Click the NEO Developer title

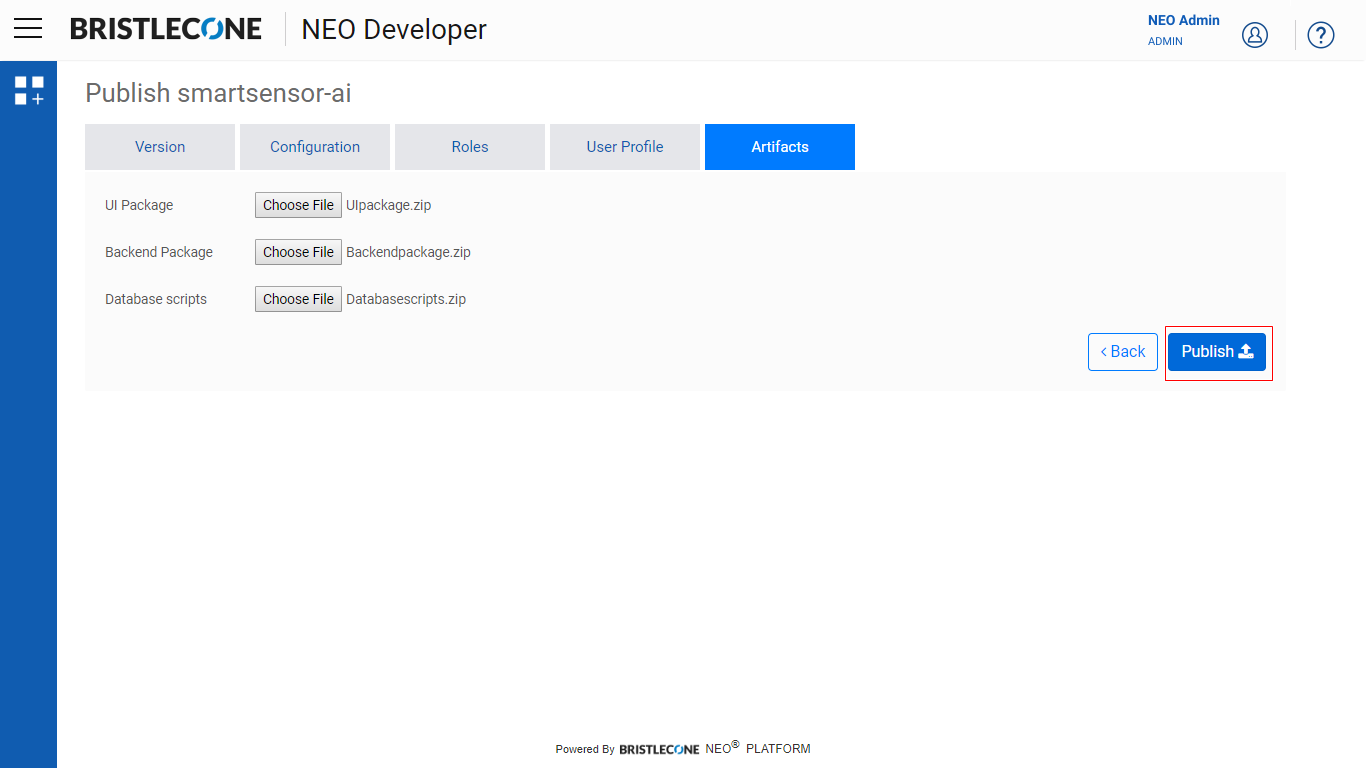(394, 30)
